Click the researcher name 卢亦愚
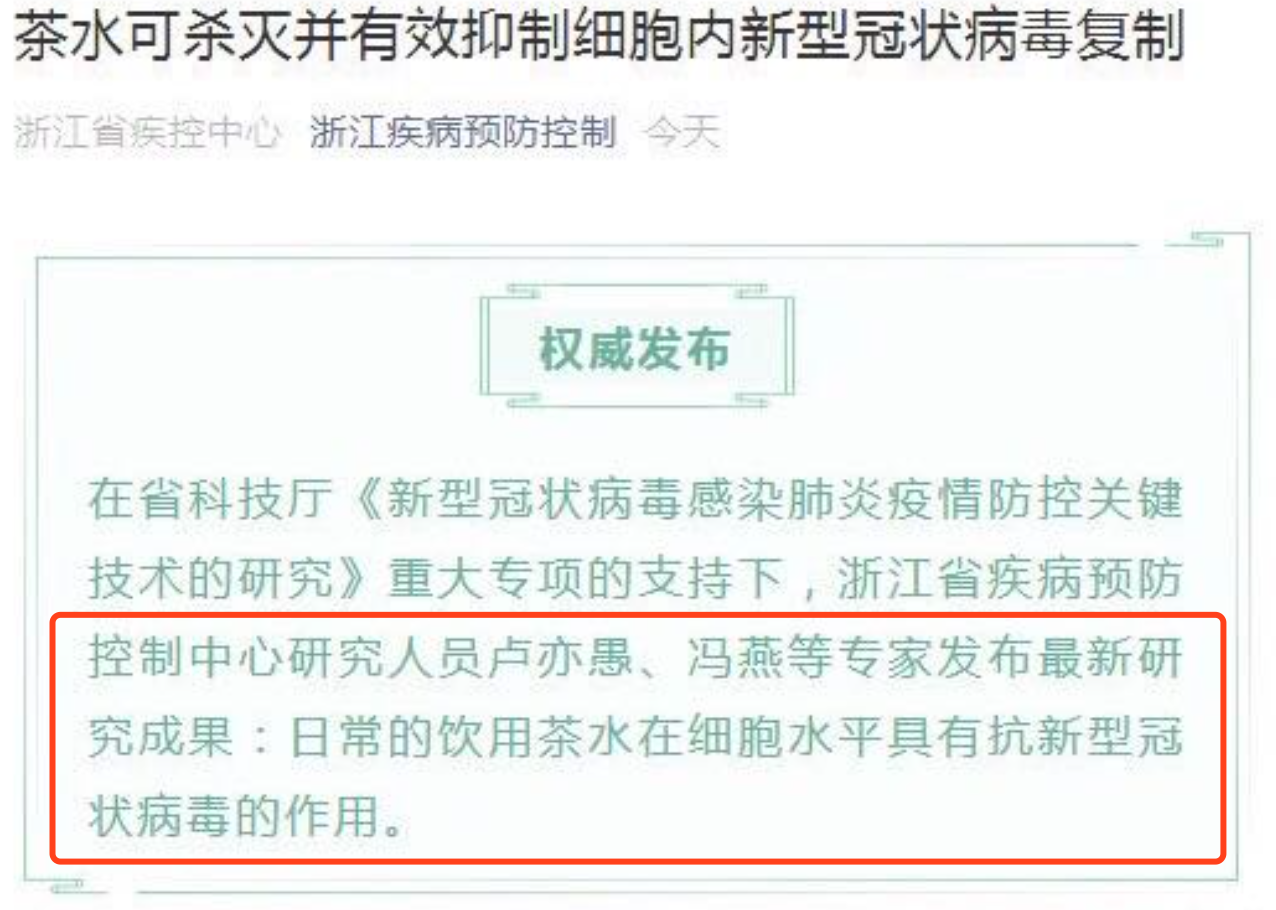Screen dimensions: 1276x910 click(565, 660)
